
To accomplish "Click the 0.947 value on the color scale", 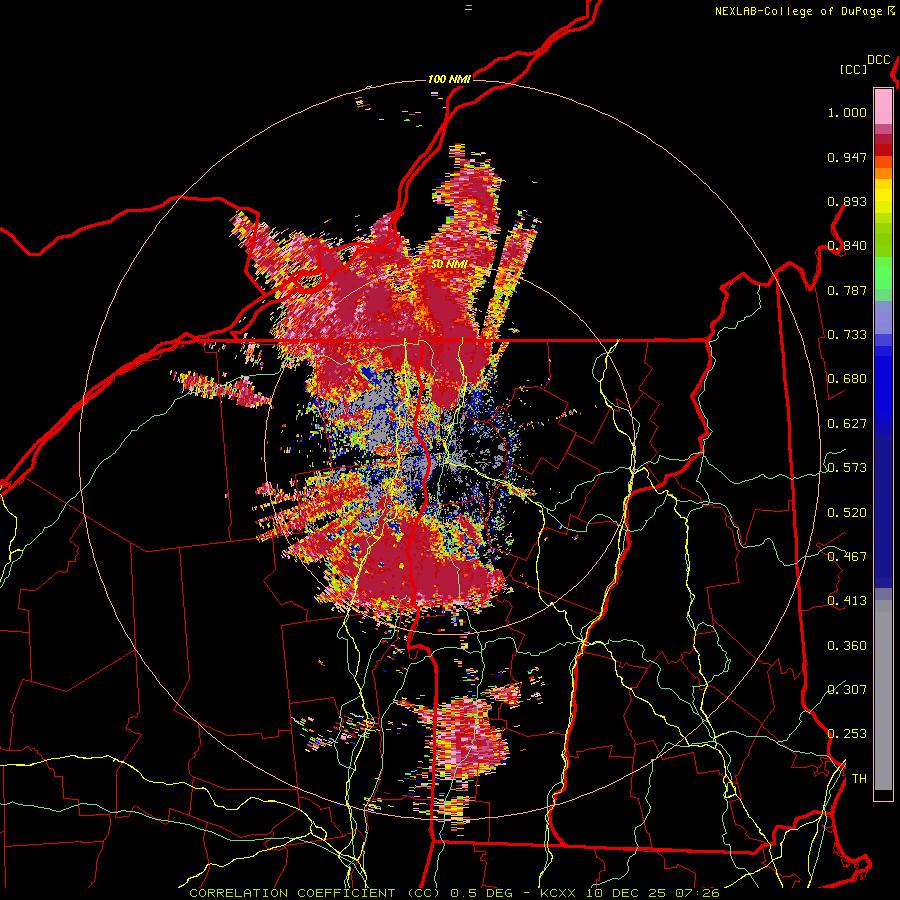I will [847, 157].
